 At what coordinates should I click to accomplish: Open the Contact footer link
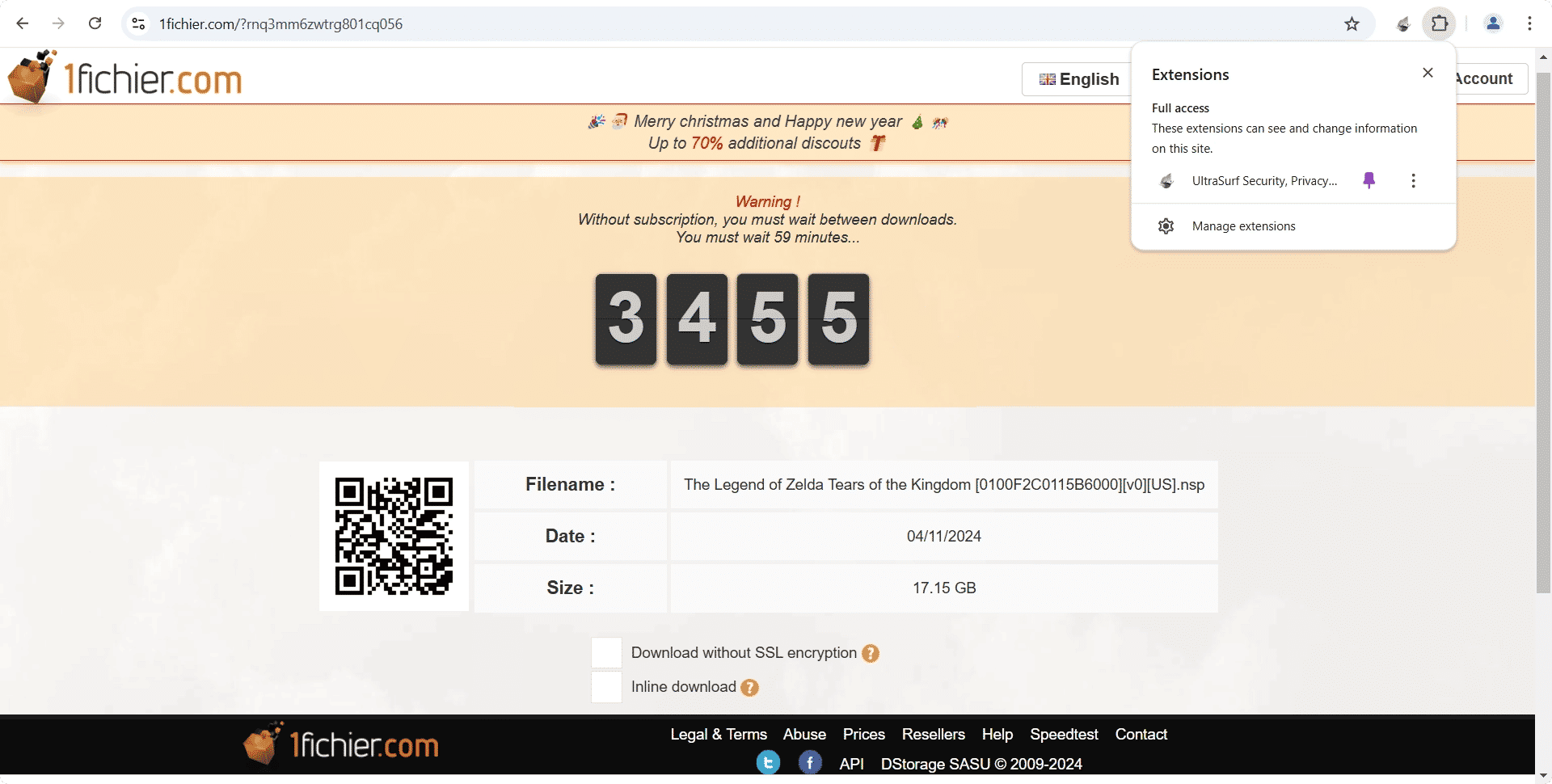[x=1141, y=734]
